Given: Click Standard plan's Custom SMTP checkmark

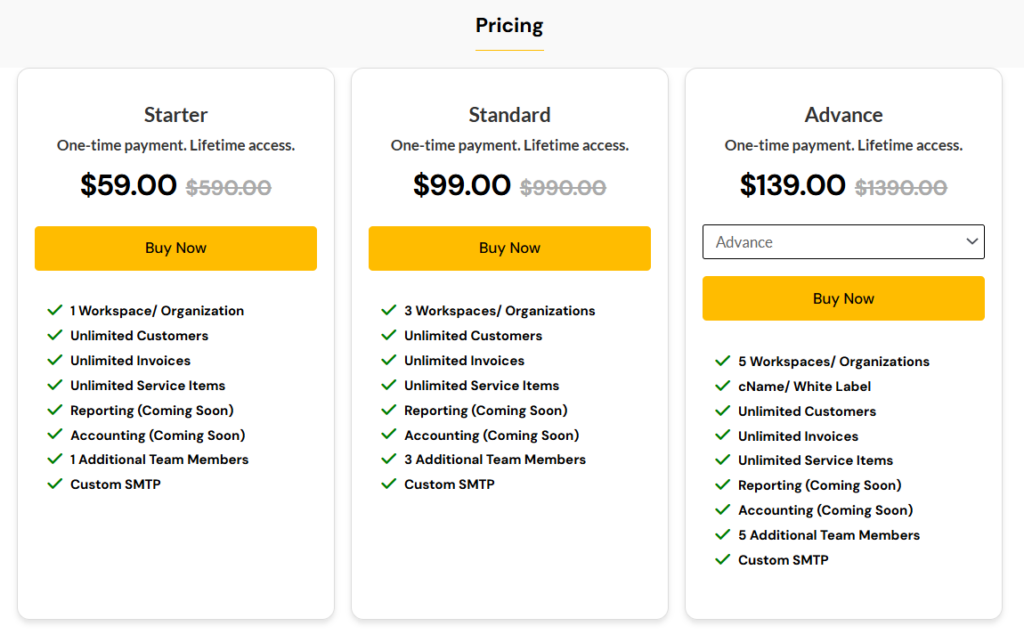Looking at the screenshot, I should coord(389,484).
